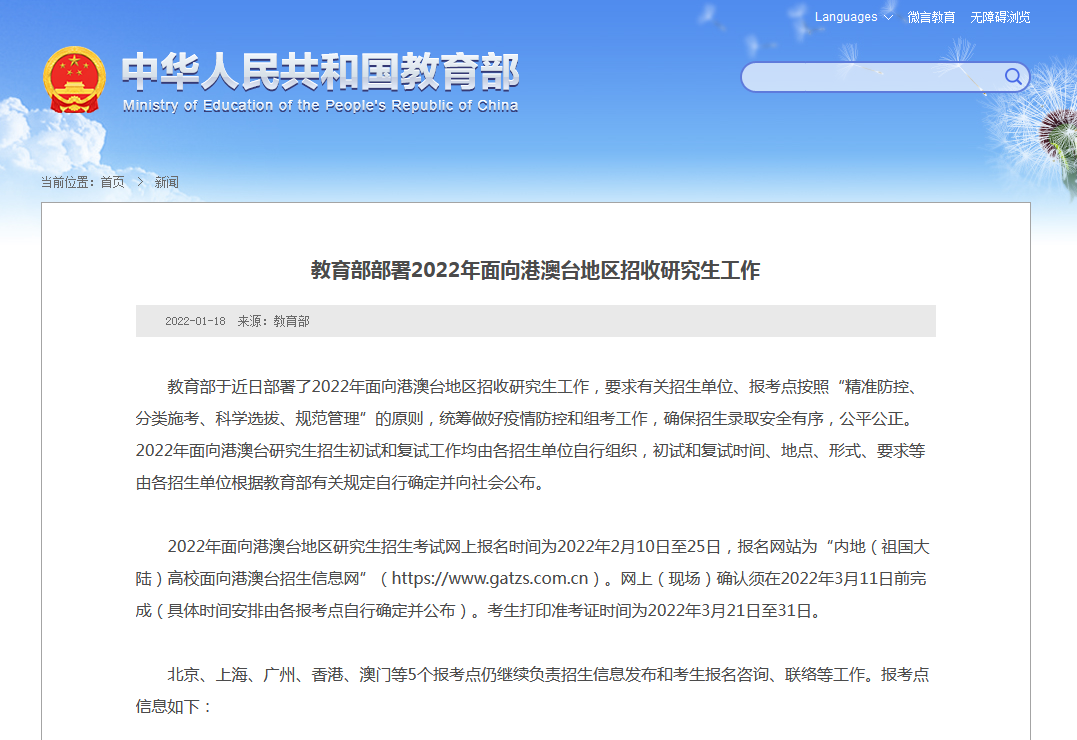
Task: Click the paragraph beginning 教育部于近日部署了
Action: [x=530, y=435]
